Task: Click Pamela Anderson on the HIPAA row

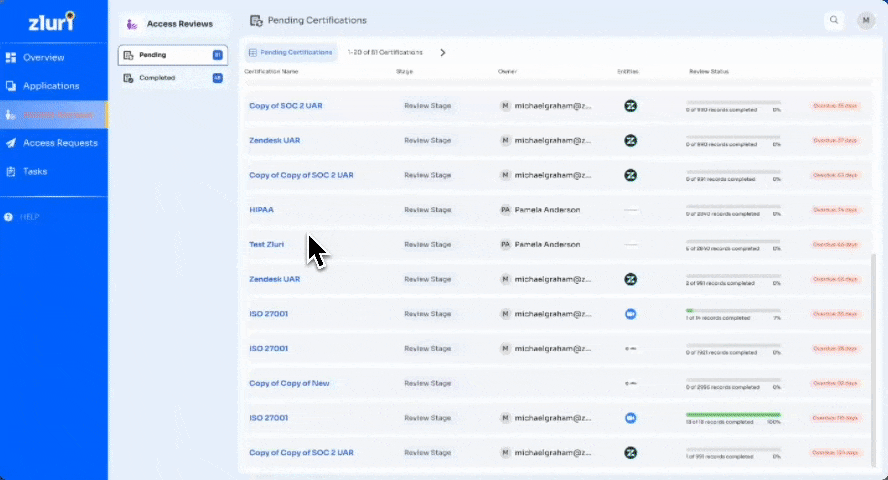Action: coord(547,210)
